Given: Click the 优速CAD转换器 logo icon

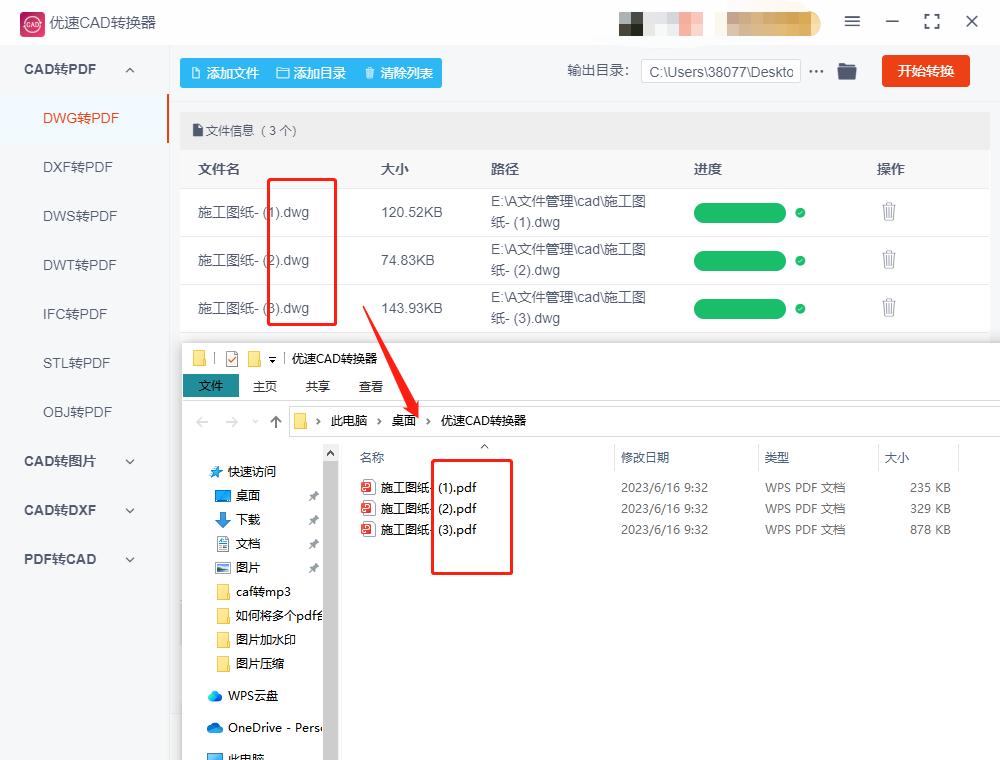Looking at the screenshot, I should point(31,21).
